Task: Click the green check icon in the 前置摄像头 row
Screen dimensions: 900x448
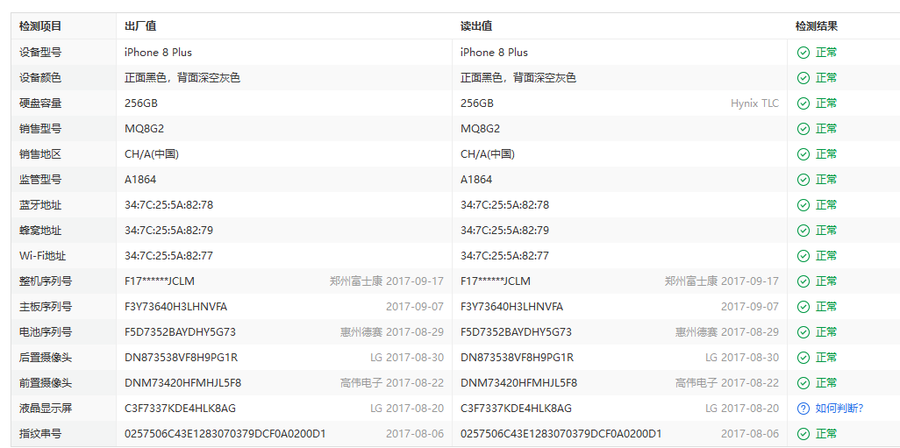Action: click(x=803, y=383)
